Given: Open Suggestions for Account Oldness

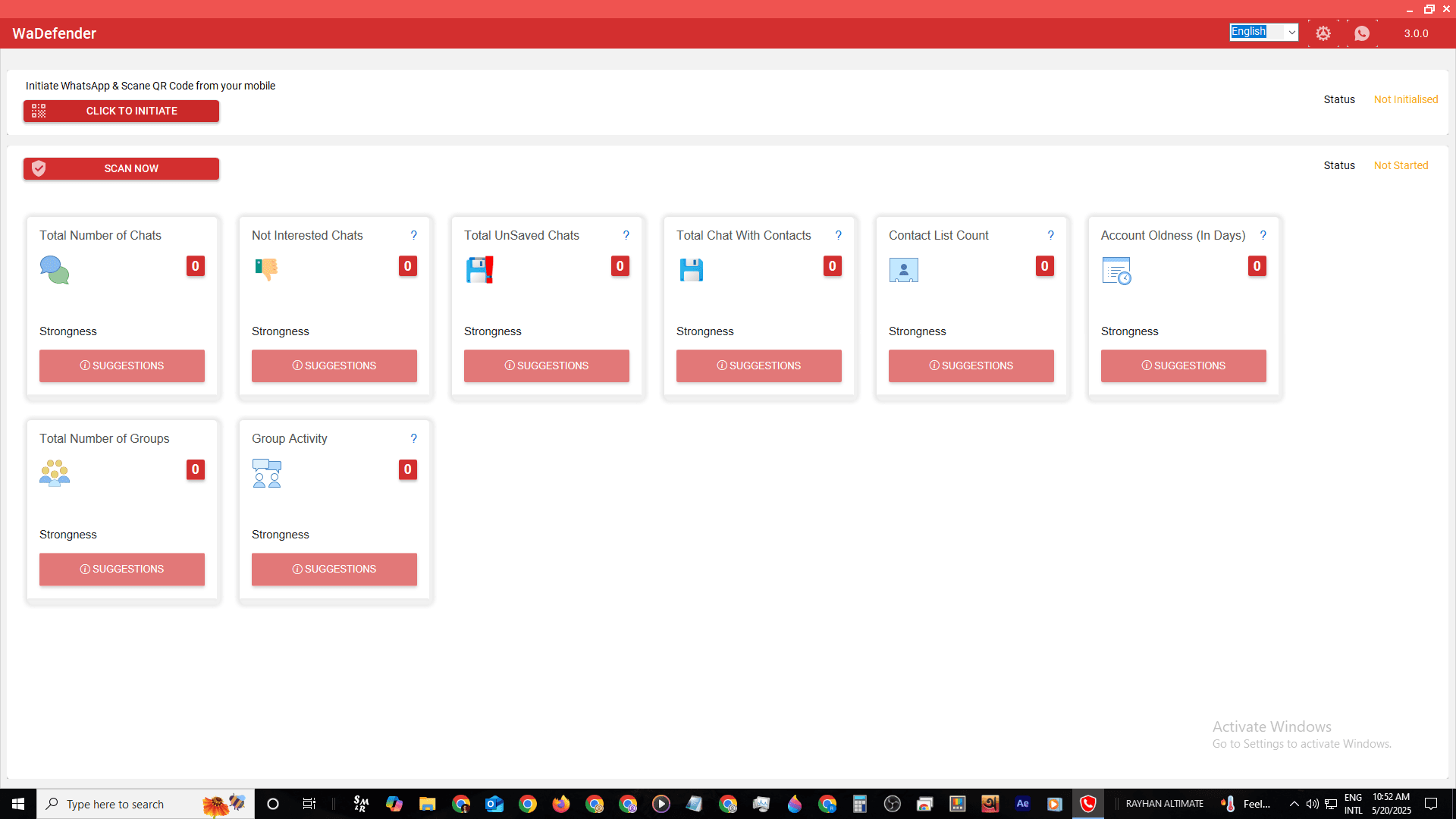Looking at the screenshot, I should [1184, 366].
